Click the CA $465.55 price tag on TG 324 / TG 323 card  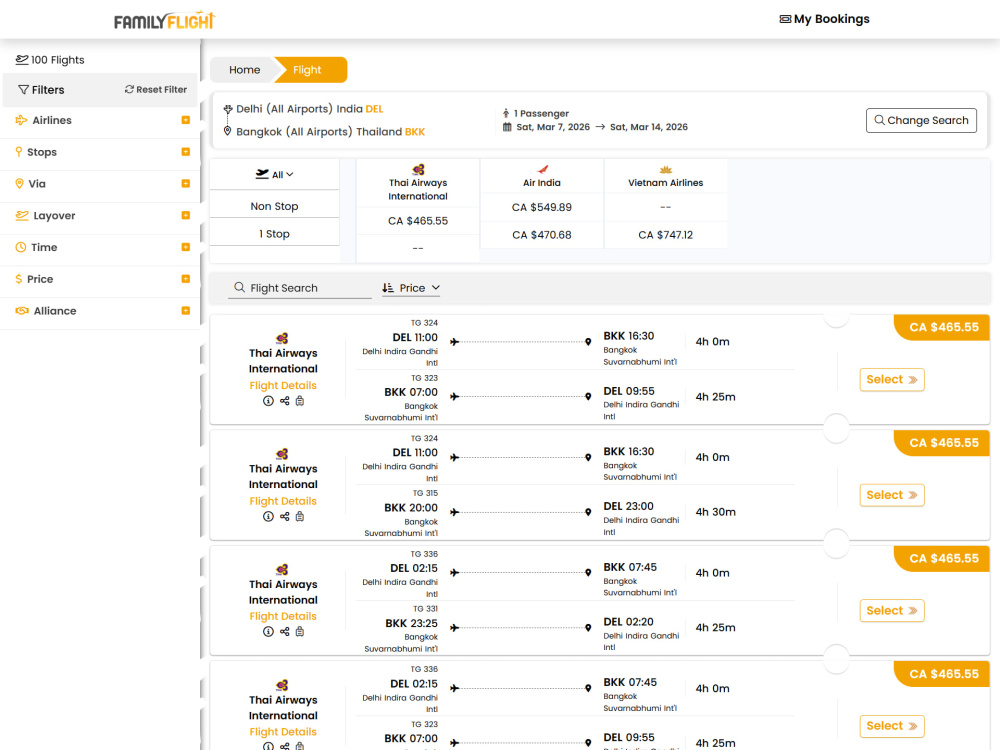941,328
